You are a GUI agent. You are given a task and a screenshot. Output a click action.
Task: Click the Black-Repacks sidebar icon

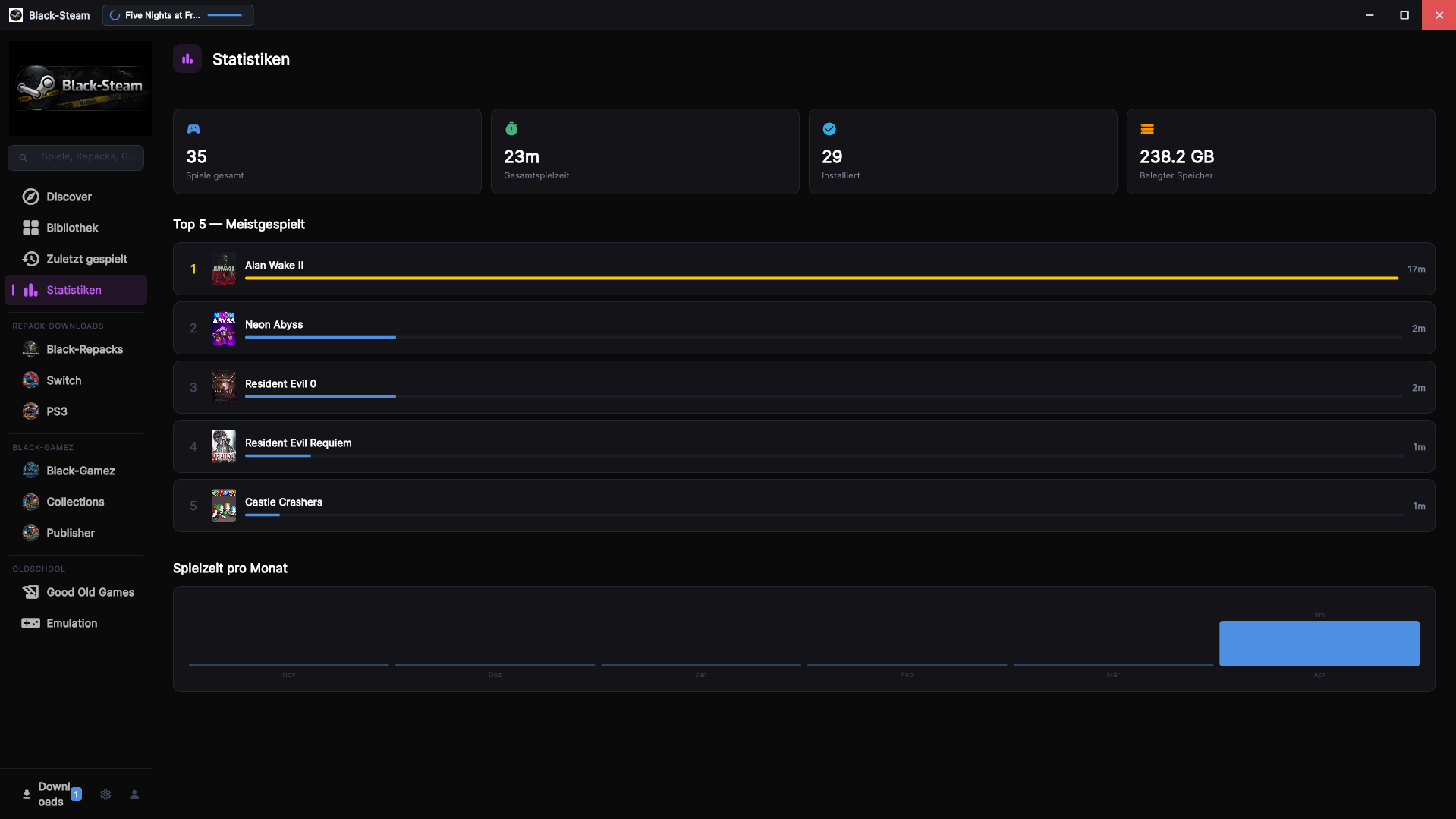coord(30,349)
